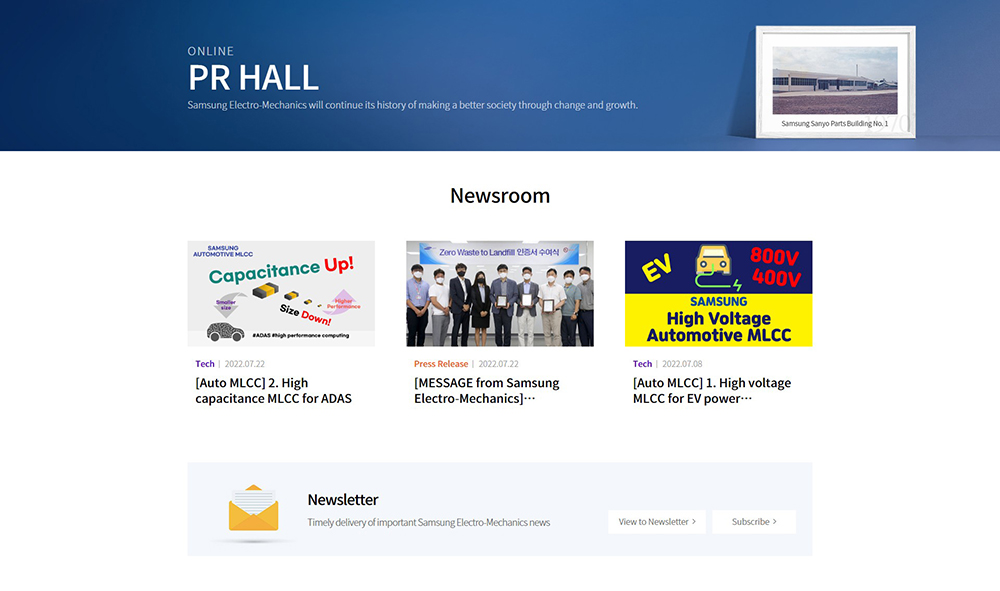The height and width of the screenshot is (591, 1000).
Task: Click the 'Timely delivery of important' newsletter description
Action: pos(429,522)
